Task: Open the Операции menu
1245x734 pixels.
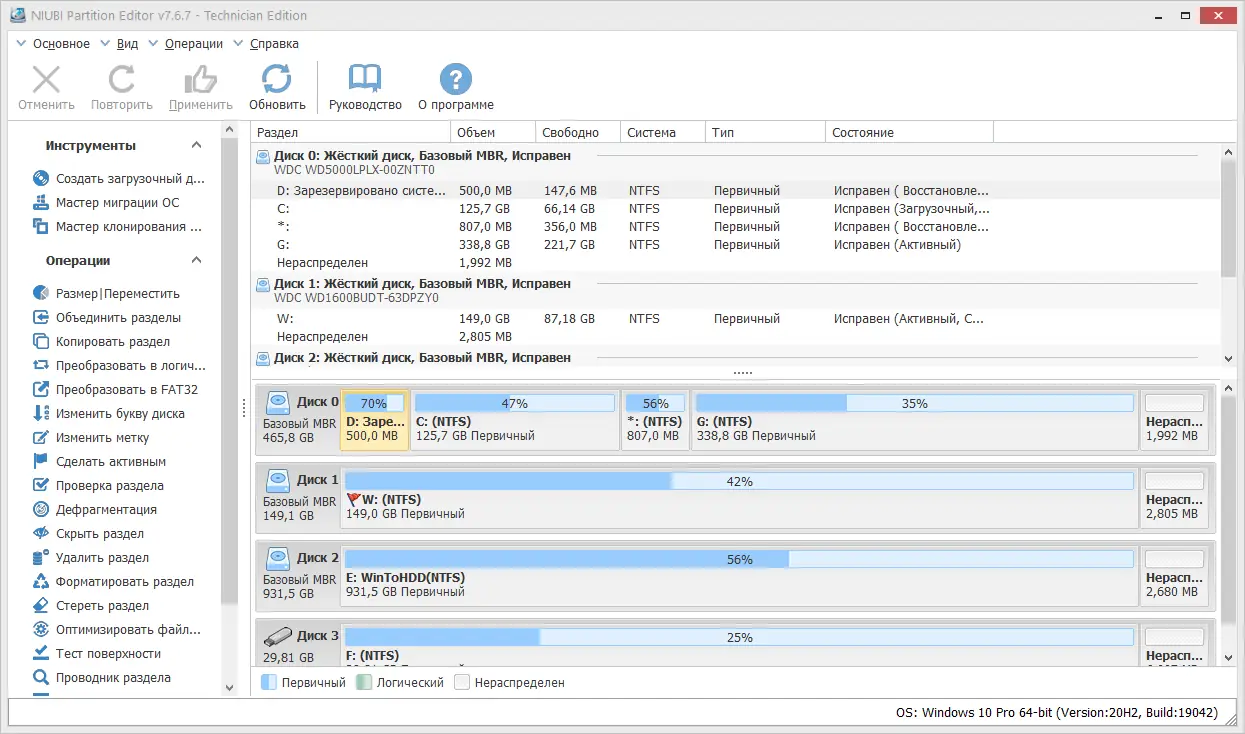Action: point(186,44)
